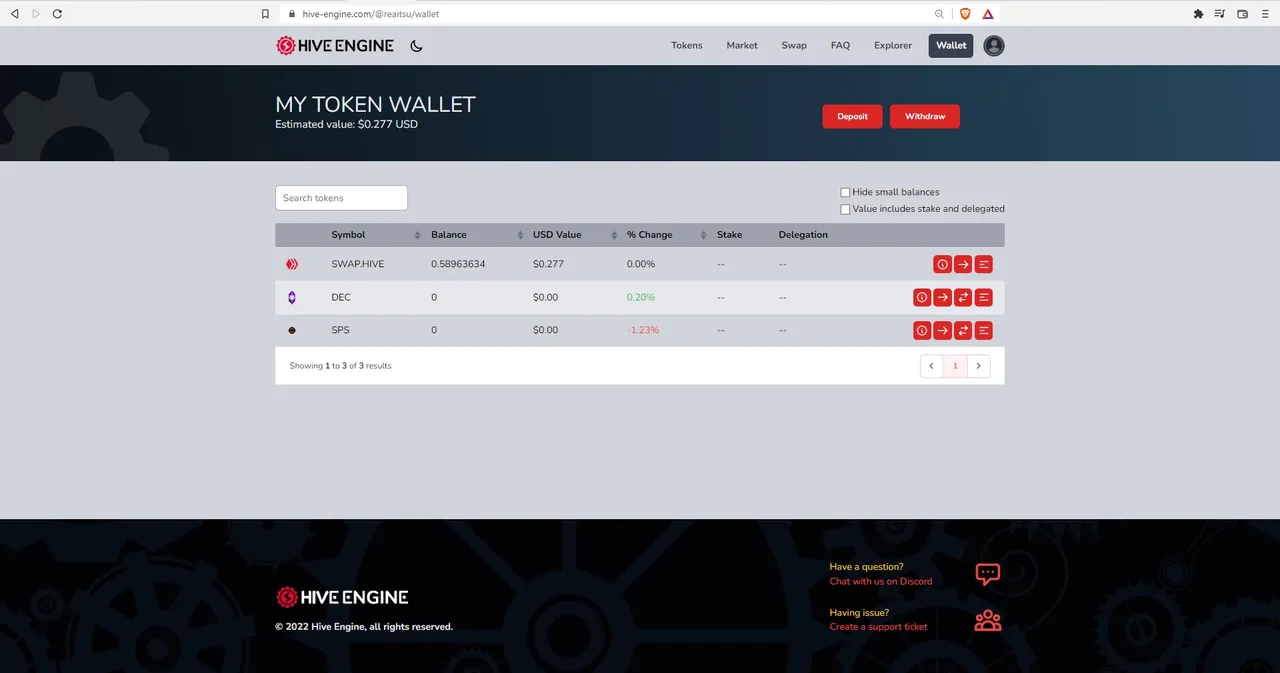Click the Hive Engine header logo
1280x673 pixels.
[335, 45]
